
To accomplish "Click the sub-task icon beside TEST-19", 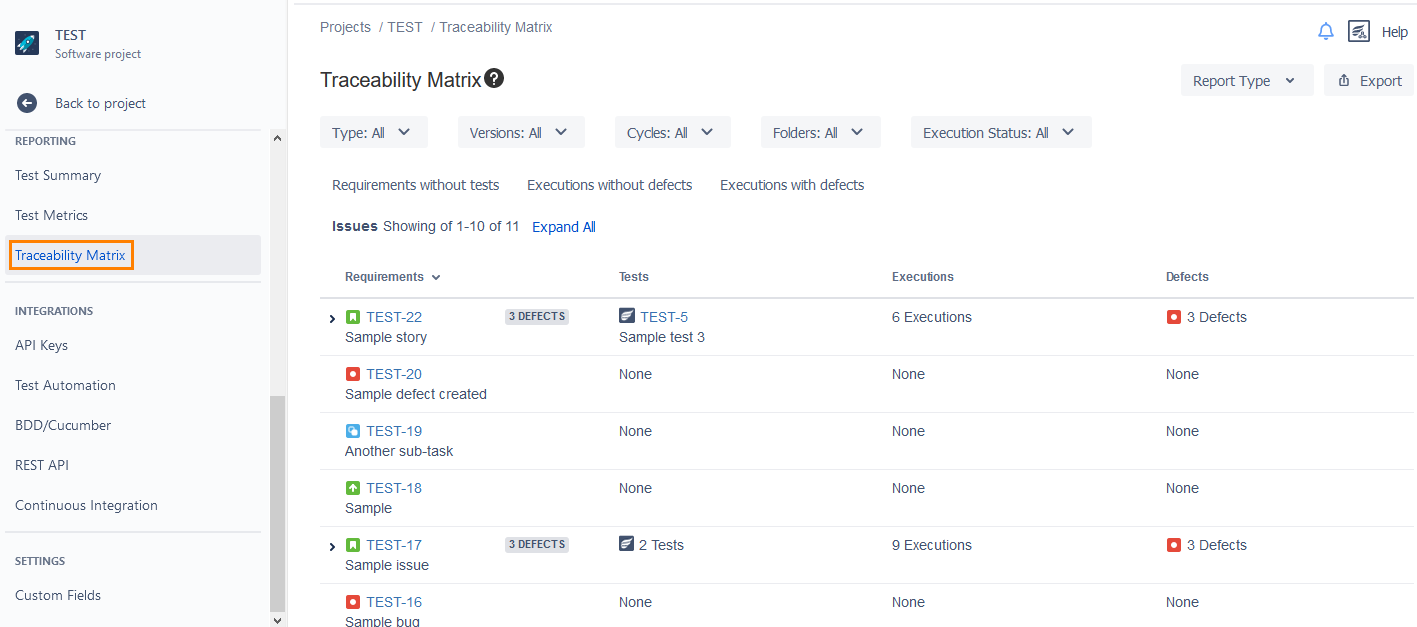I will pos(353,431).
